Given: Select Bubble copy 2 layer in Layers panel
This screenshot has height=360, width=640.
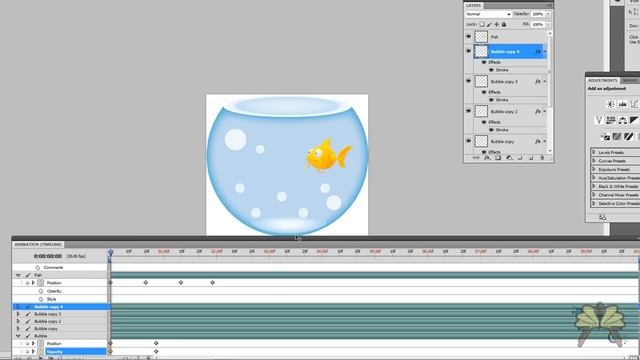Looking at the screenshot, I should coord(510,111).
